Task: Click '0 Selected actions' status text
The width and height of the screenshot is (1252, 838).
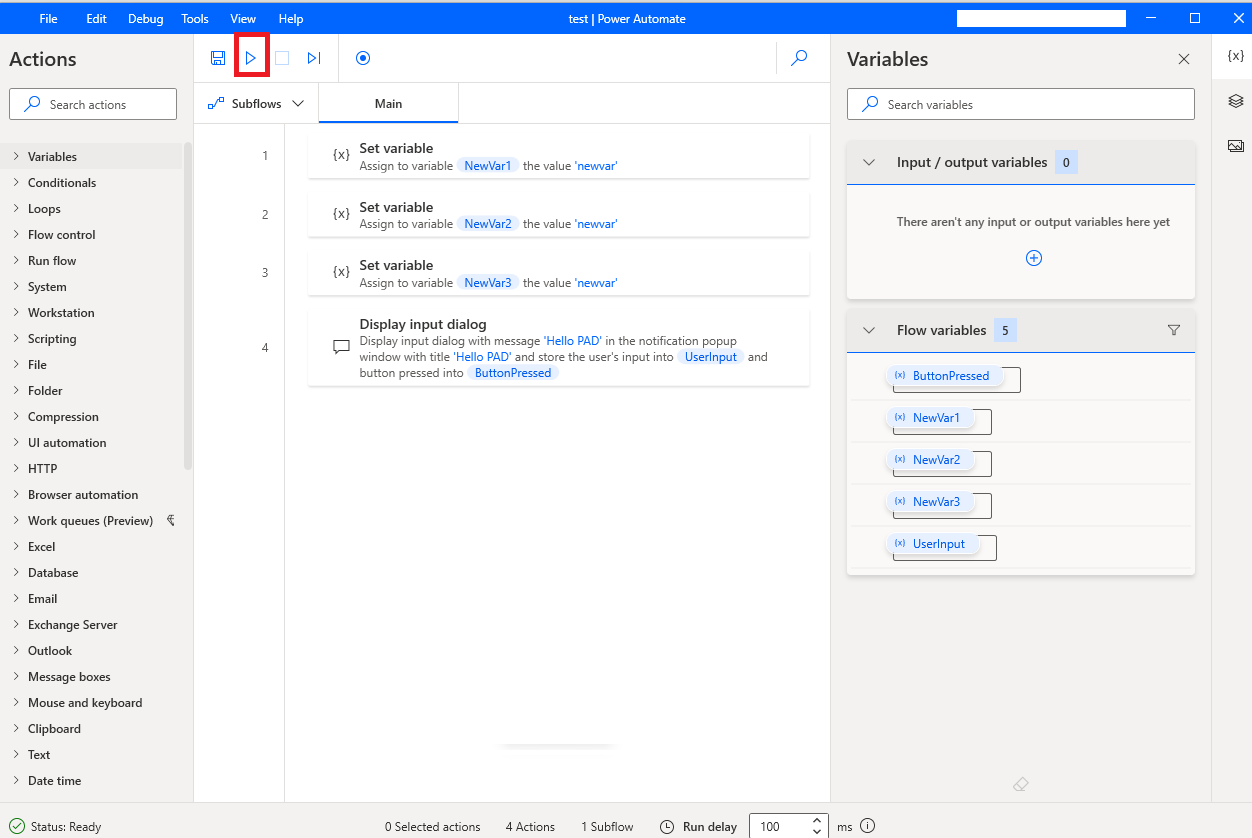Action: [432, 827]
